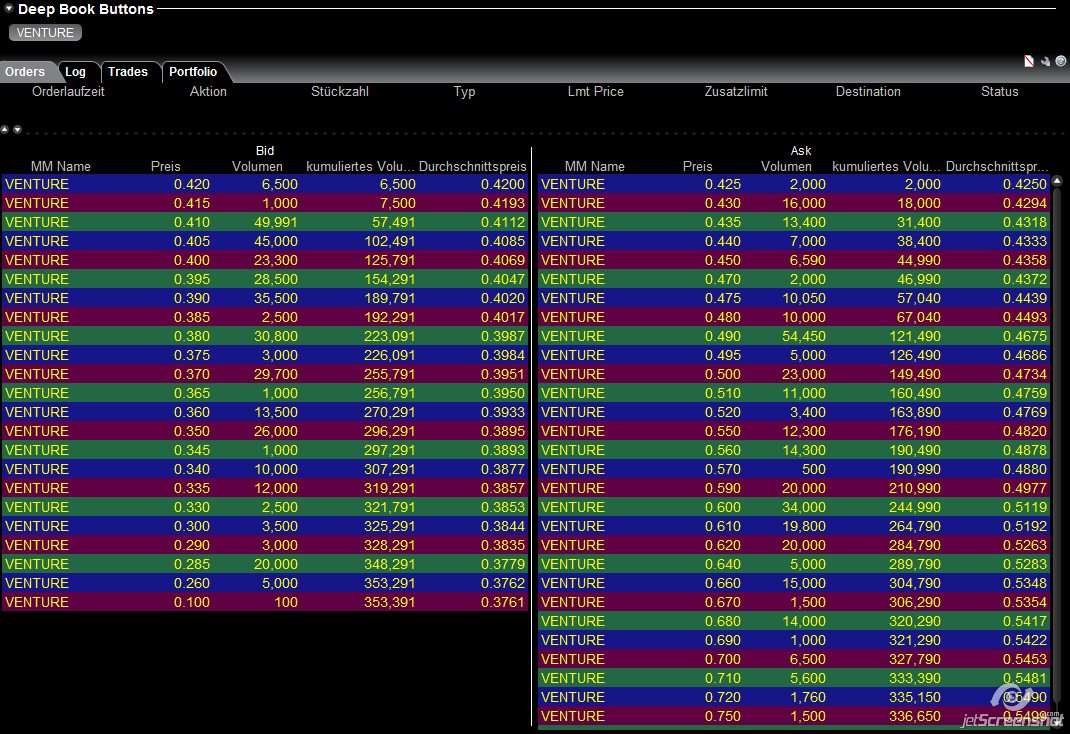This screenshot has width=1070, height=734.
Task: Click the Bid side Durchschnittspreis header
Action: click(x=472, y=166)
